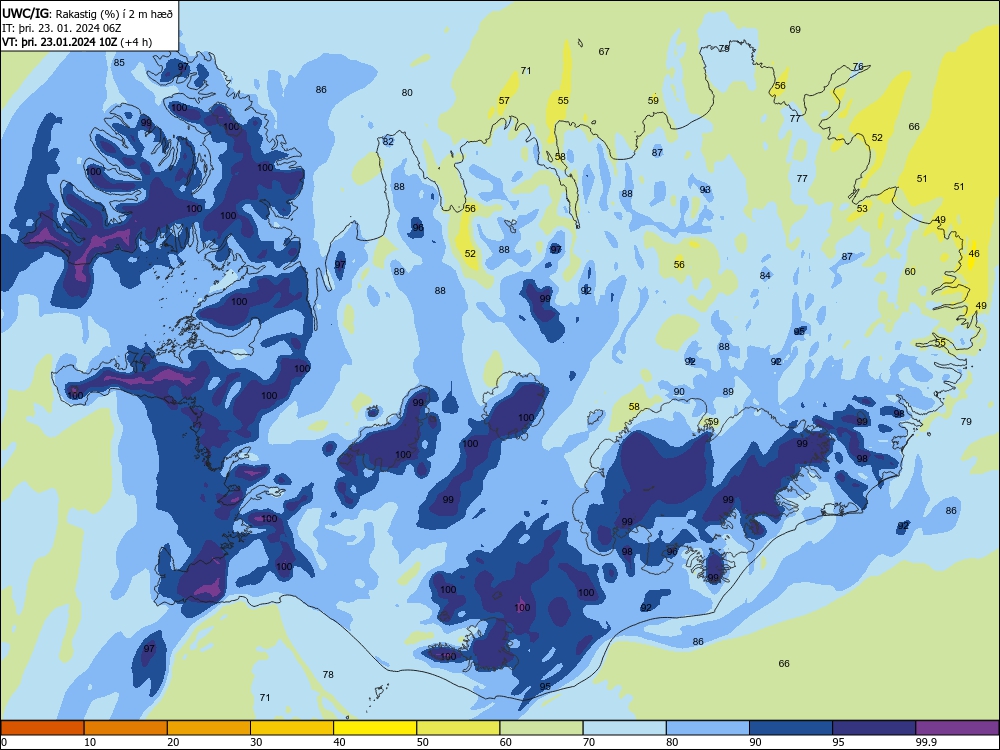The height and width of the screenshot is (750, 1000).
Task: Click the legend tick label 20
Action: 173,742
